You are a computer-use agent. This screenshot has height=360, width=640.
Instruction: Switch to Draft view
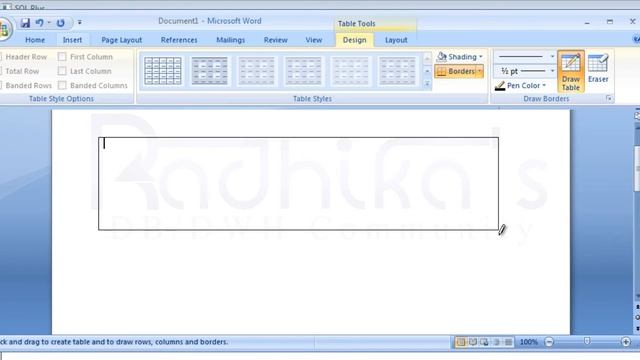508,342
